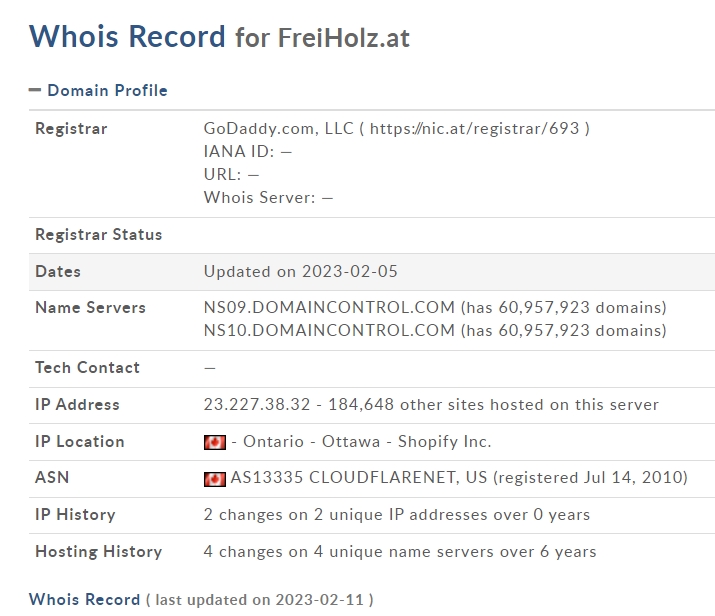The height and width of the screenshot is (616, 715).
Task: Click the Canada flag in IP Location row
Action: [x=215, y=442]
